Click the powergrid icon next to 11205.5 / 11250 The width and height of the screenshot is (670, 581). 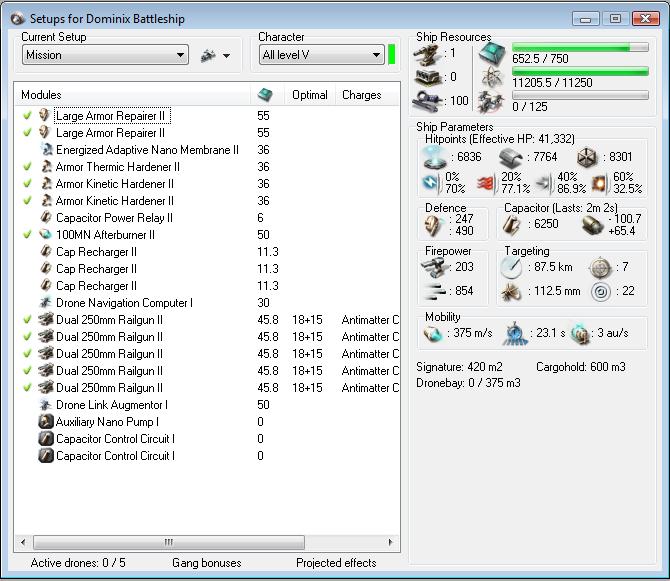[x=492, y=78]
